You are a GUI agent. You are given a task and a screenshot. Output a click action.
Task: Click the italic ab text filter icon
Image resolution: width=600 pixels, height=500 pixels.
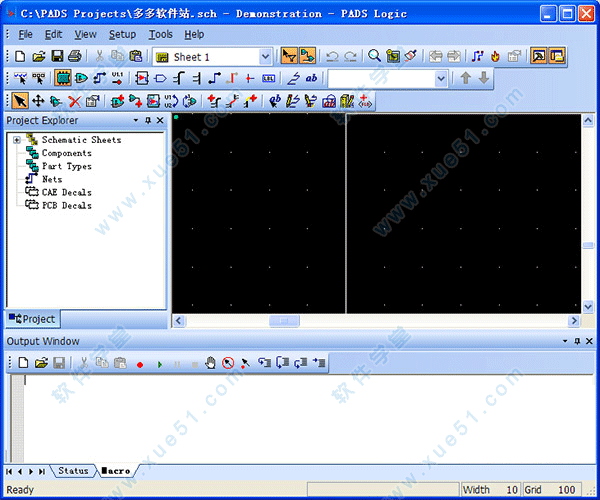[311, 78]
